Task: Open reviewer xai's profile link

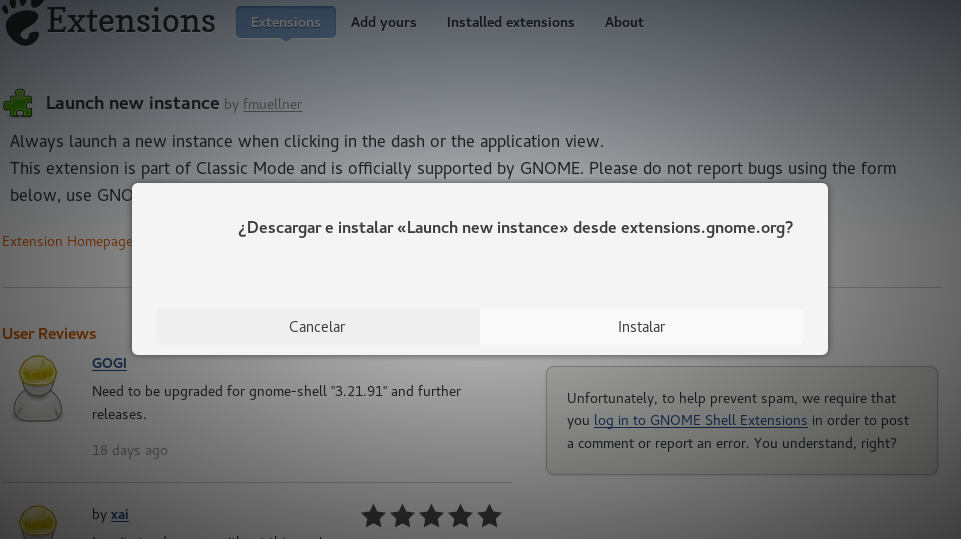Action: (120, 514)
